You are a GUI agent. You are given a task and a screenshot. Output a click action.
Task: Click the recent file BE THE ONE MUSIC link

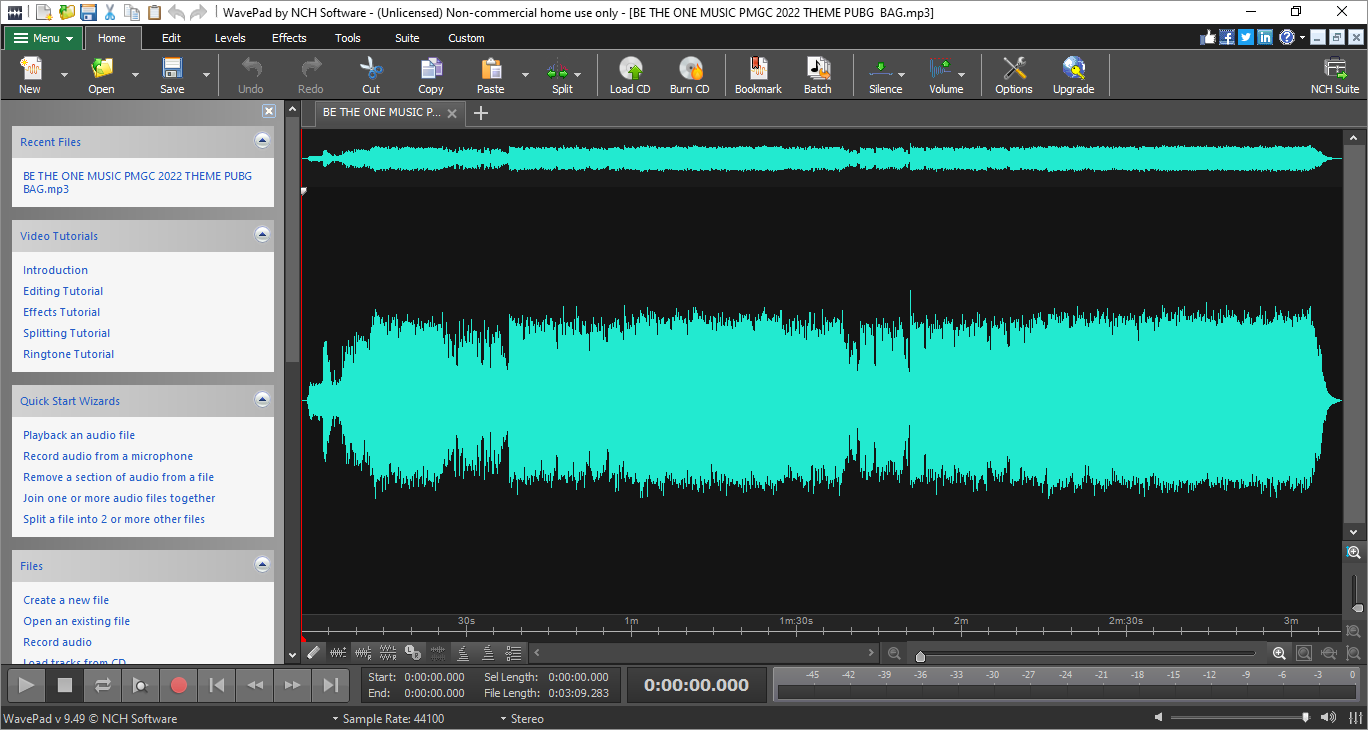pyautogui.click(x=138, y=182)
